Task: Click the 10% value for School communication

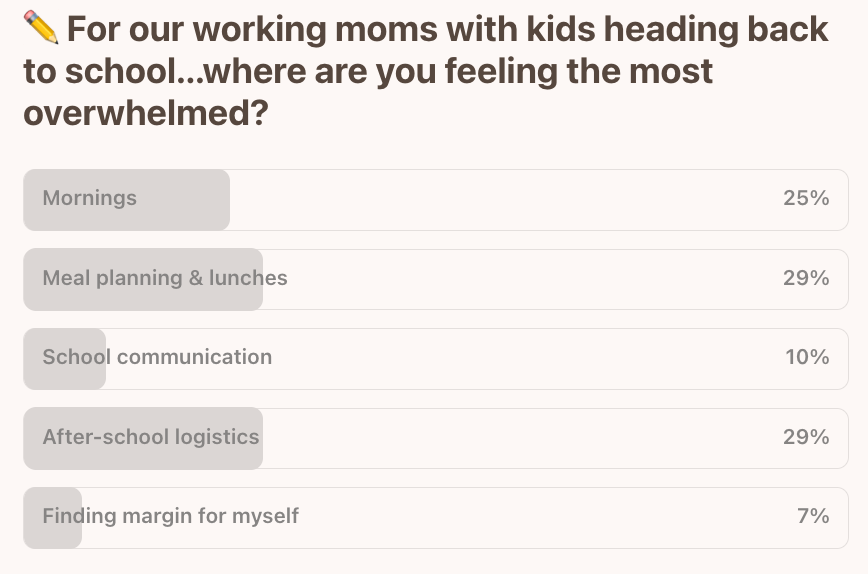Action: (x=807, y=357)
